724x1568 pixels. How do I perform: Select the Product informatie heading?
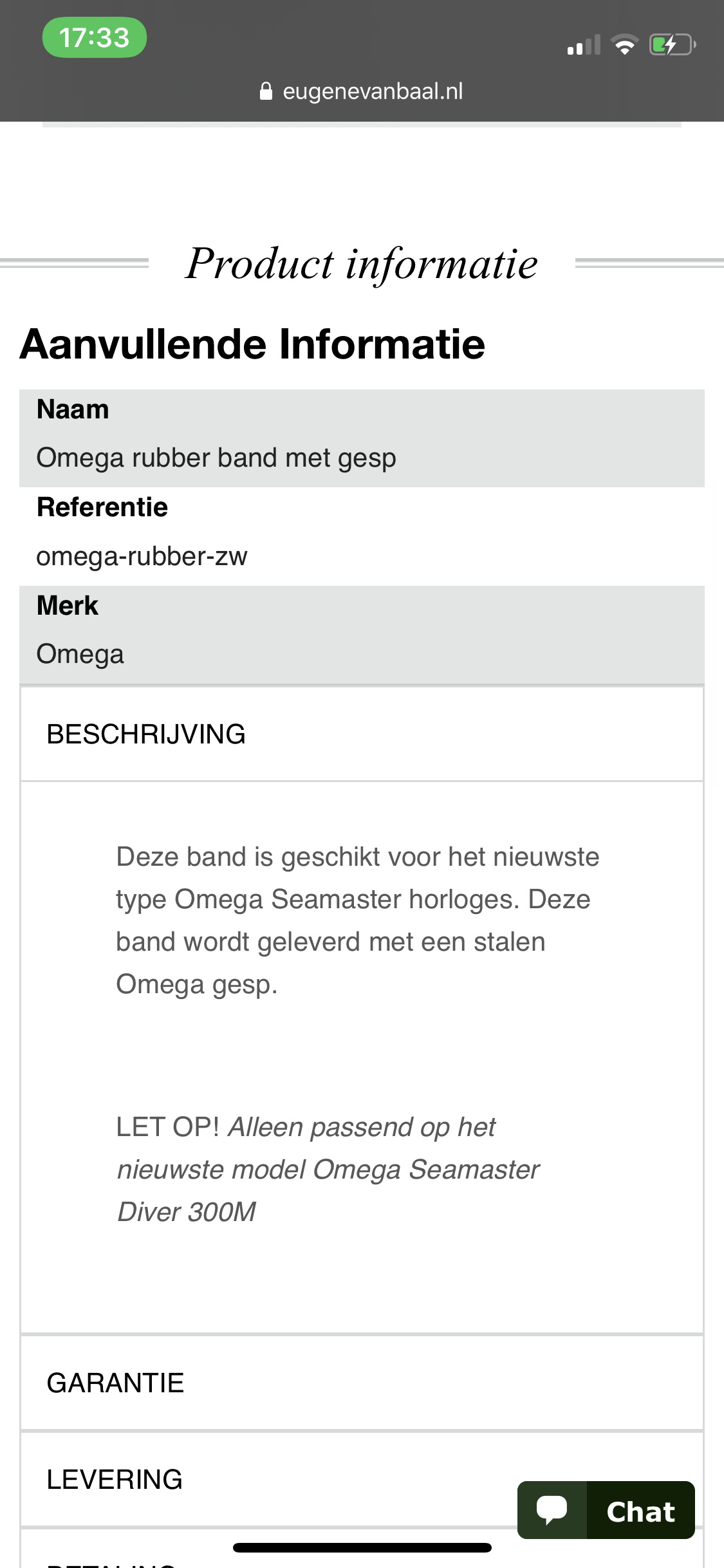tap(362, 263)
